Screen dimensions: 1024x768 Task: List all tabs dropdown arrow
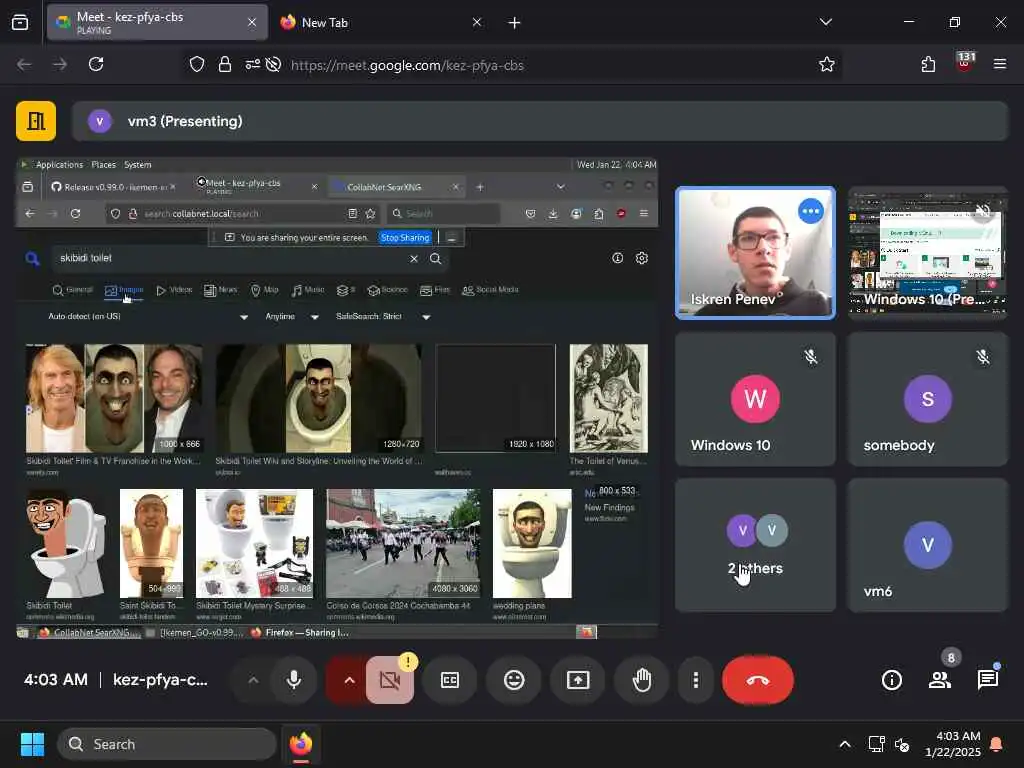pyautogui.click(x=825, y=22)
